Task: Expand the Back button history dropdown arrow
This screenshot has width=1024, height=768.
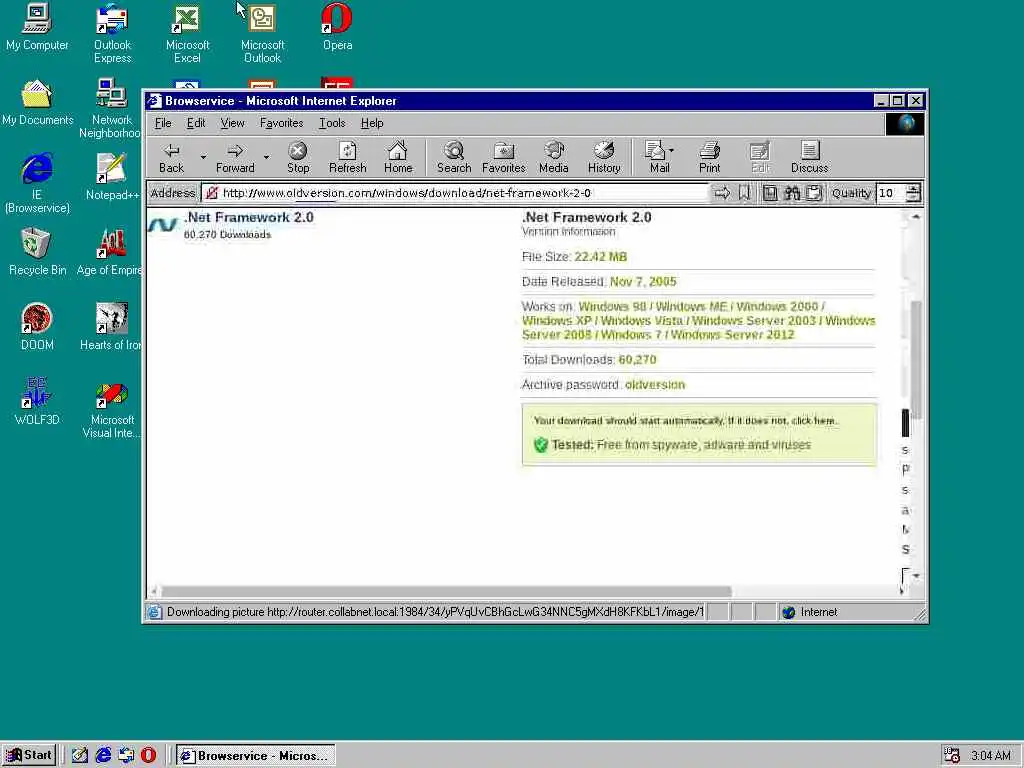Action: (x=203, y=157)
